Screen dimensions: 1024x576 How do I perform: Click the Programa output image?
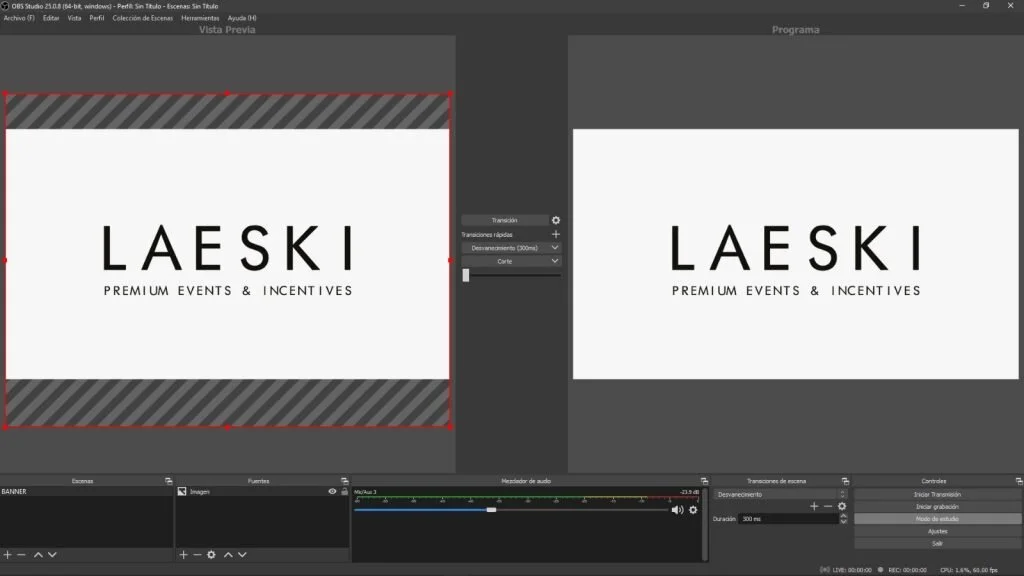click(x=795, y=254)
